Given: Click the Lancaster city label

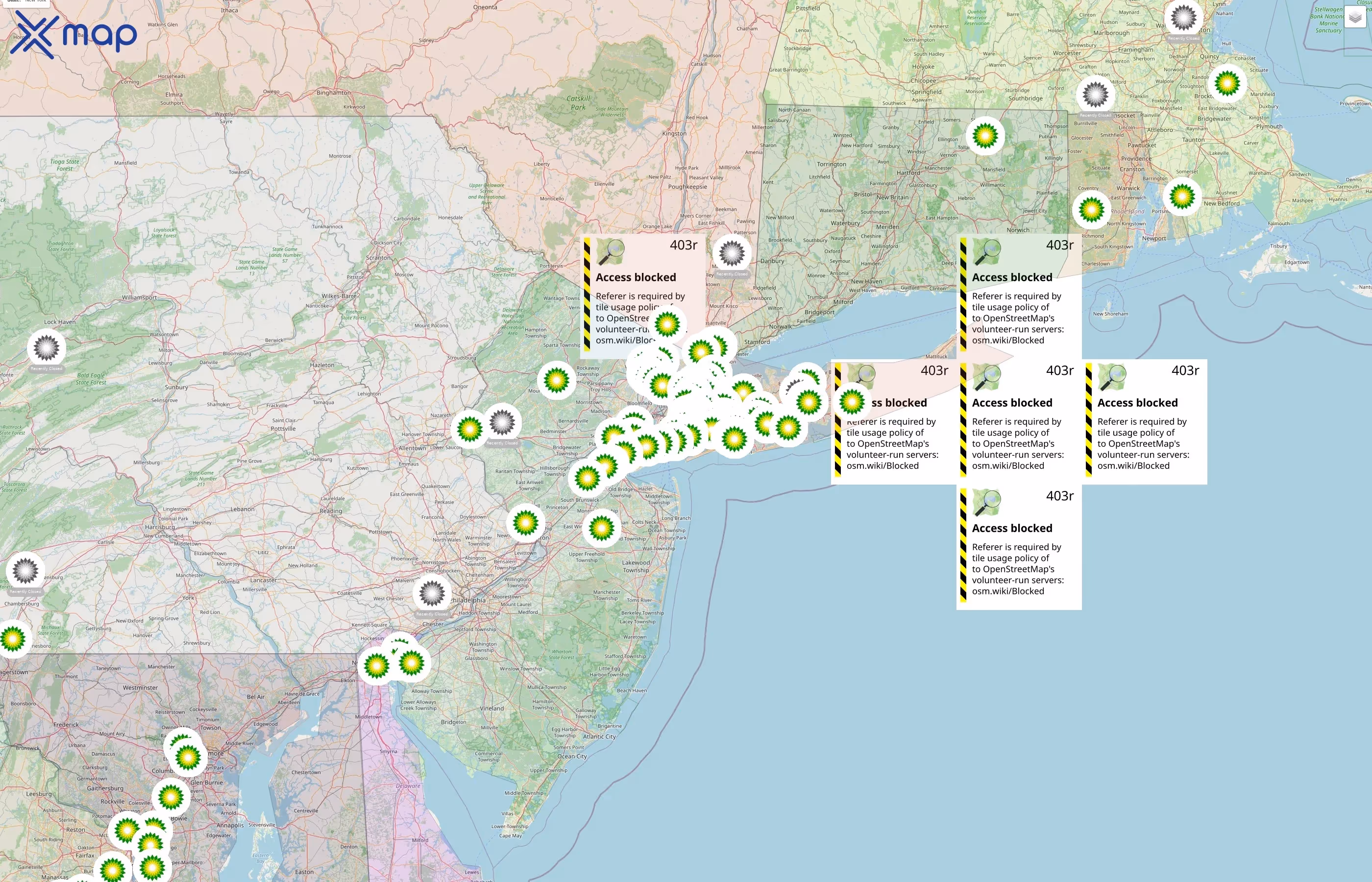Looking at the screenshot, I should point(264,580).
